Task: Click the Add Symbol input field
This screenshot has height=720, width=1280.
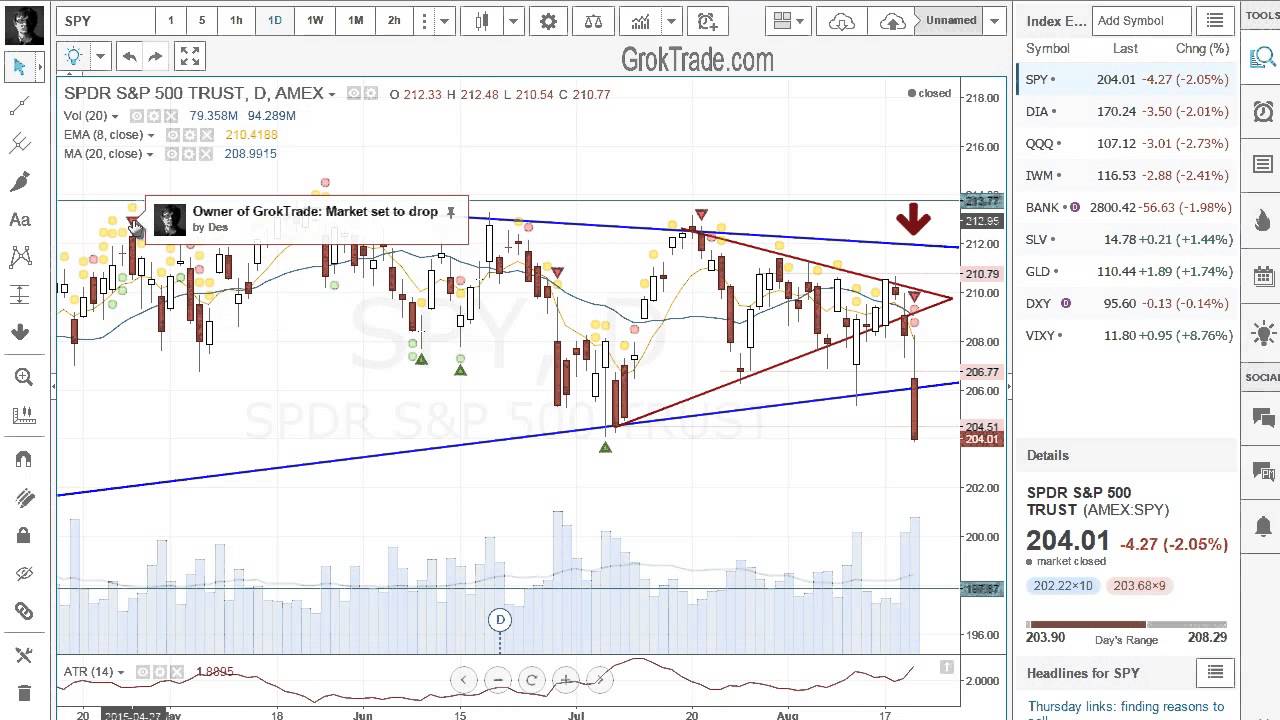Action: click(1141, 20)
